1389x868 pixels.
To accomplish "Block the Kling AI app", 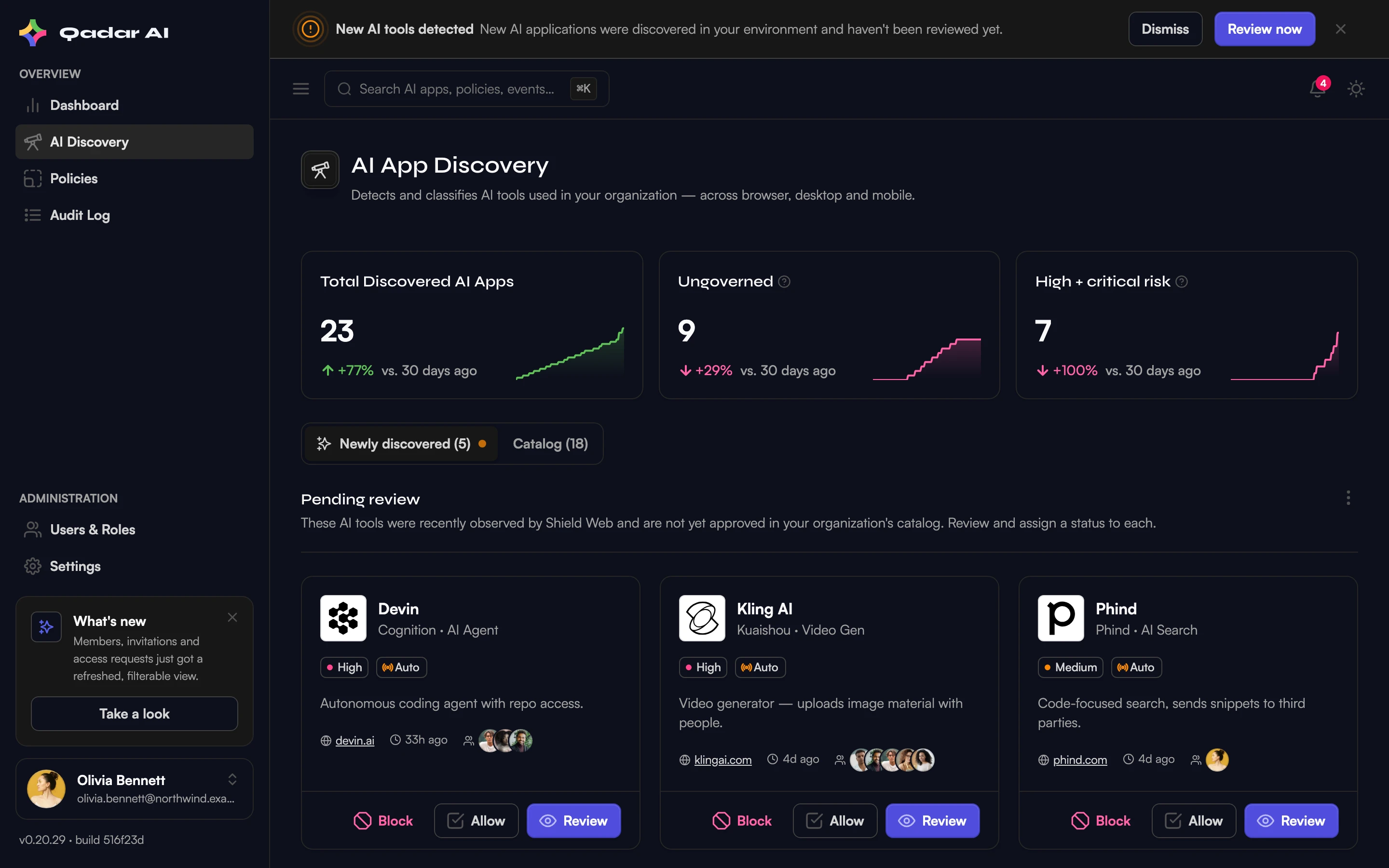I will coord(742,821).
